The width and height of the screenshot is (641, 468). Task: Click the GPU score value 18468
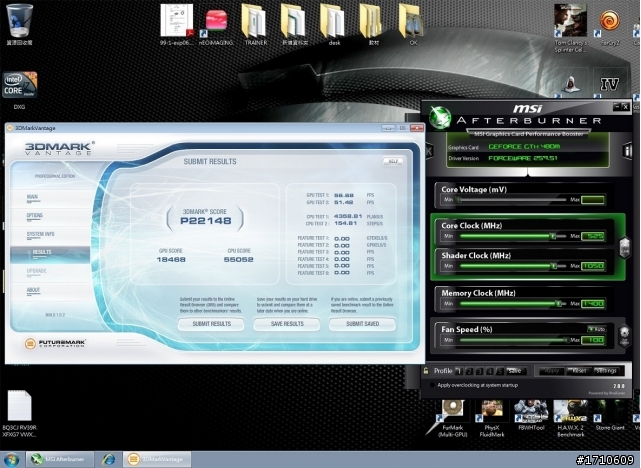pos(171,260)
